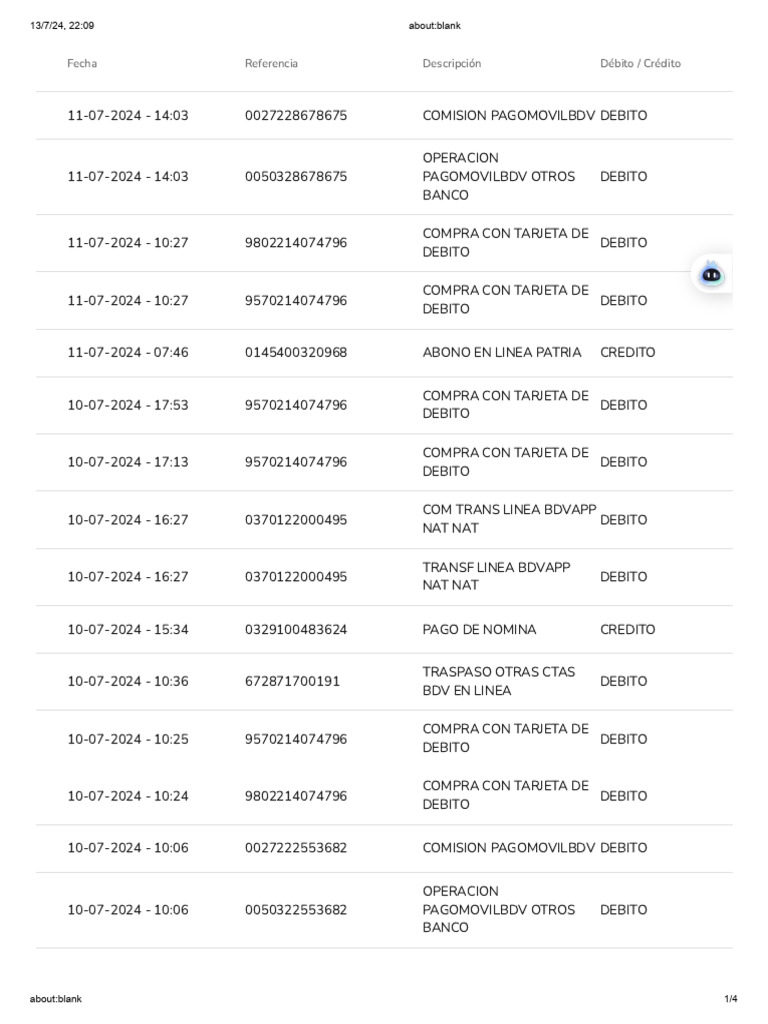This screenshot has width=768, height=1024.
Task: Open the COM TRANS LINEA BDVAPP NAT NAT row
Action: pos(384,520)
